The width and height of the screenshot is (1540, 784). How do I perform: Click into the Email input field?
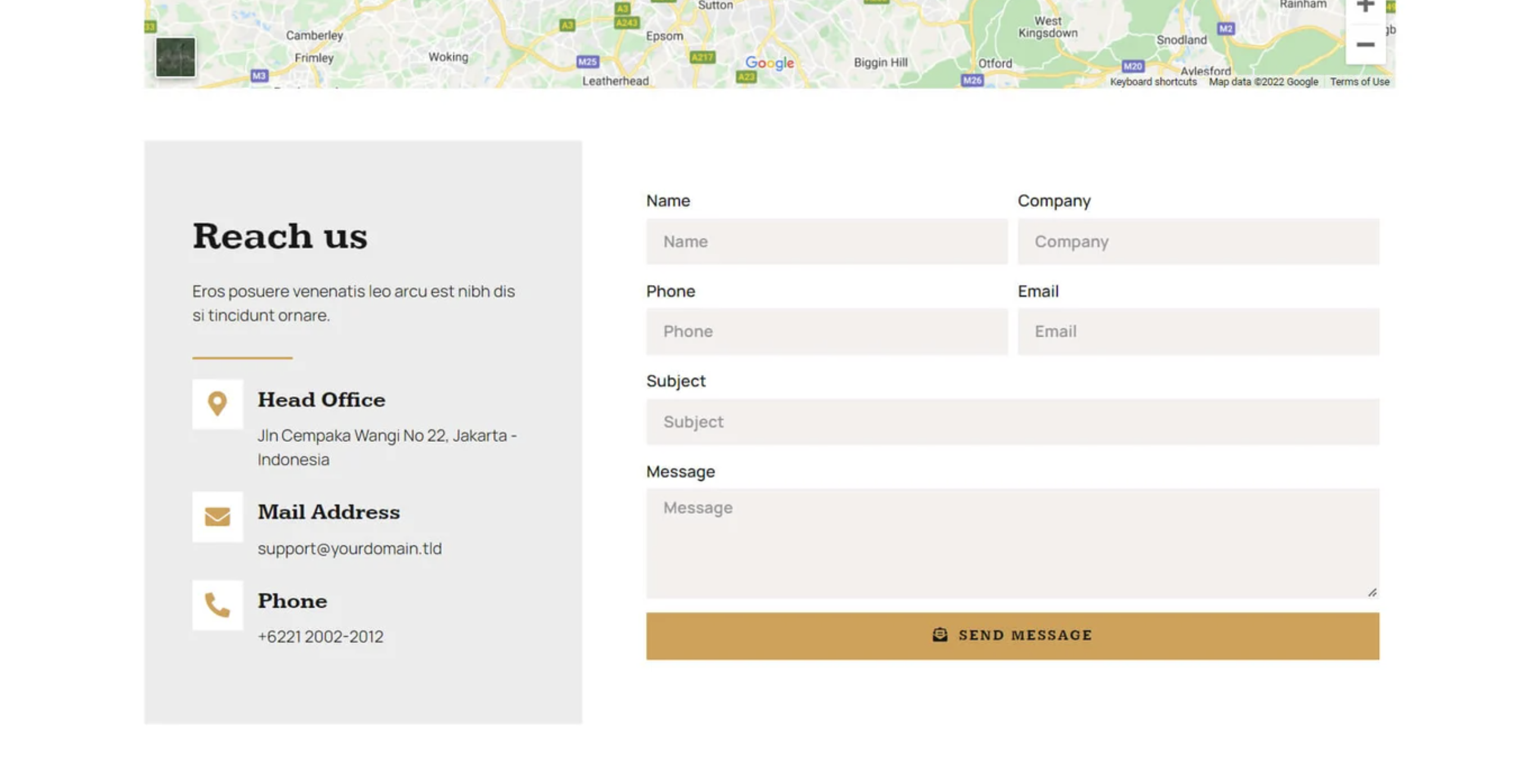pyautogui.click(x=1198, y=331)
